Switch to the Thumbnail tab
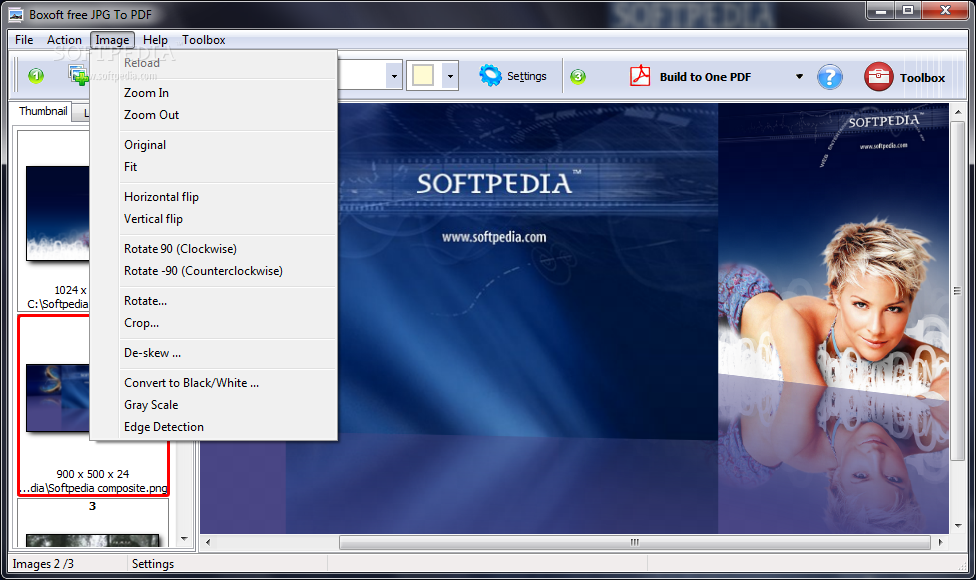976x580 pixels. click(43, 111)
